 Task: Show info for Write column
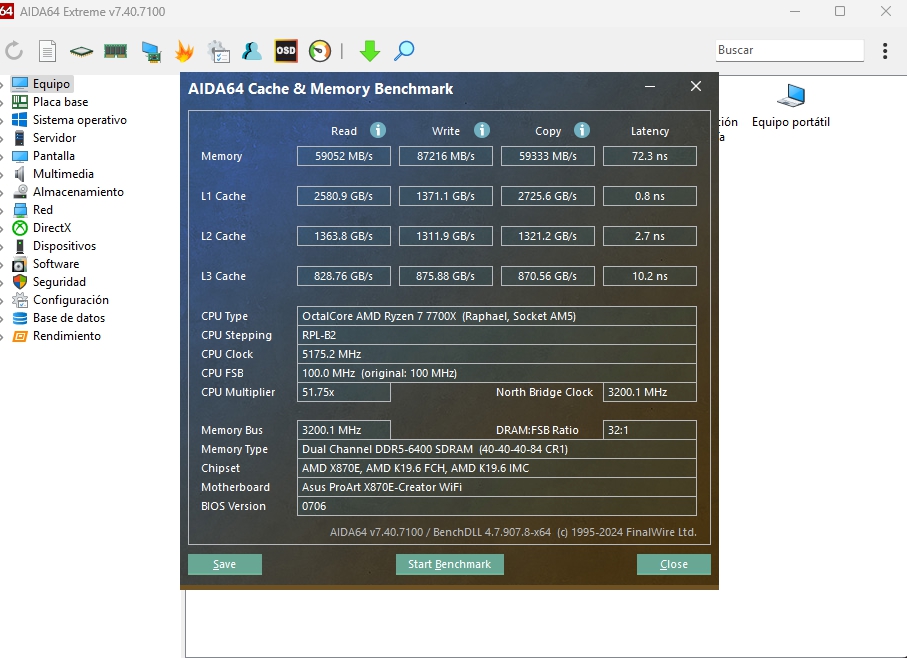pos(481,130)
